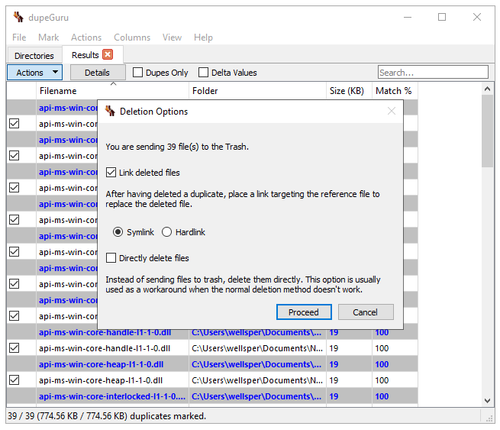This screenshot has height=430, width=500.
Task: Unmark the api-ms-win-core-handle-l1-1-0.dll duplicate checkbox
Action: point(14,348)
